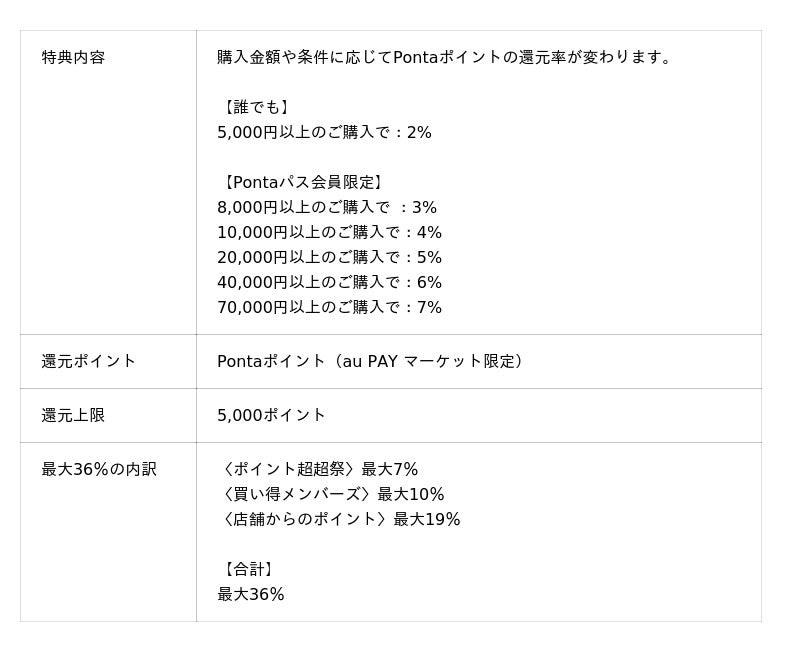800x652 pixels.
Task: Click the top sentence about Pontaポイントの還元率
Action: click(x=445, y=57)
